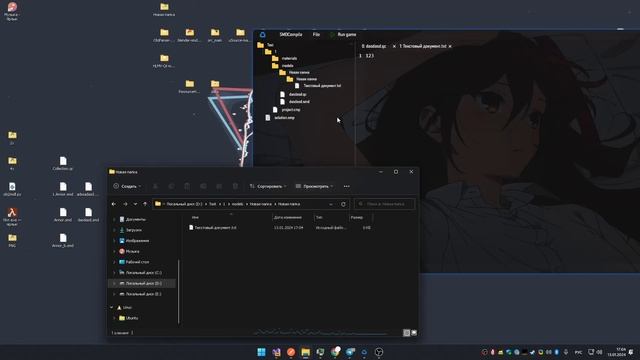The height and width of the screenshot is (360, 640).
Task: Open dasdasd.smd file in SMDCompile tree
Action: coord(295,102)
